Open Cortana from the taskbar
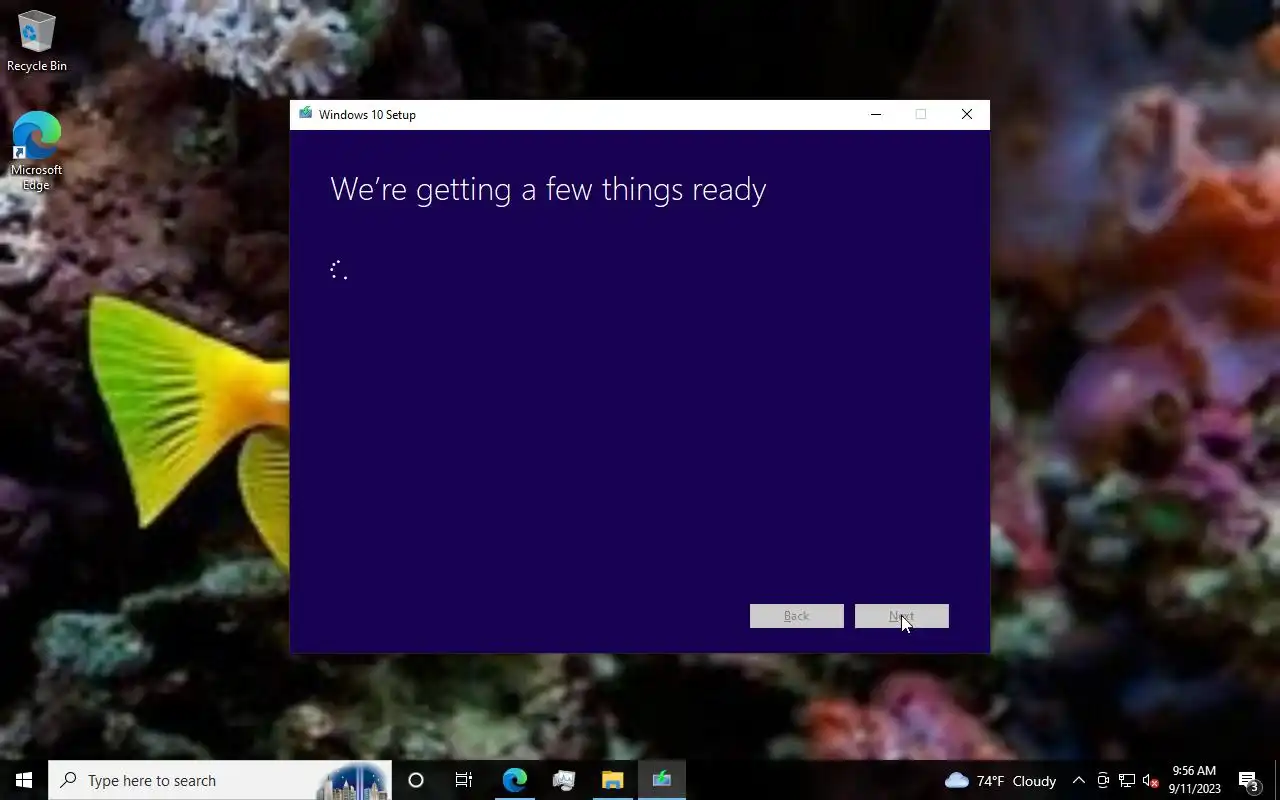This screenshot has height=800, width=1280. coord(416,780)
